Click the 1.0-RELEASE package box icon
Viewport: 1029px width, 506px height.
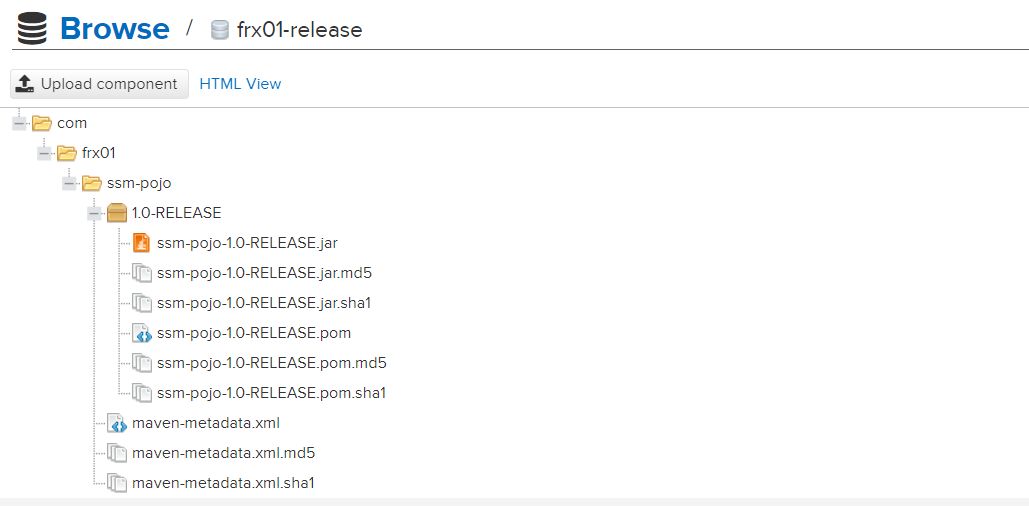point(117,213)
